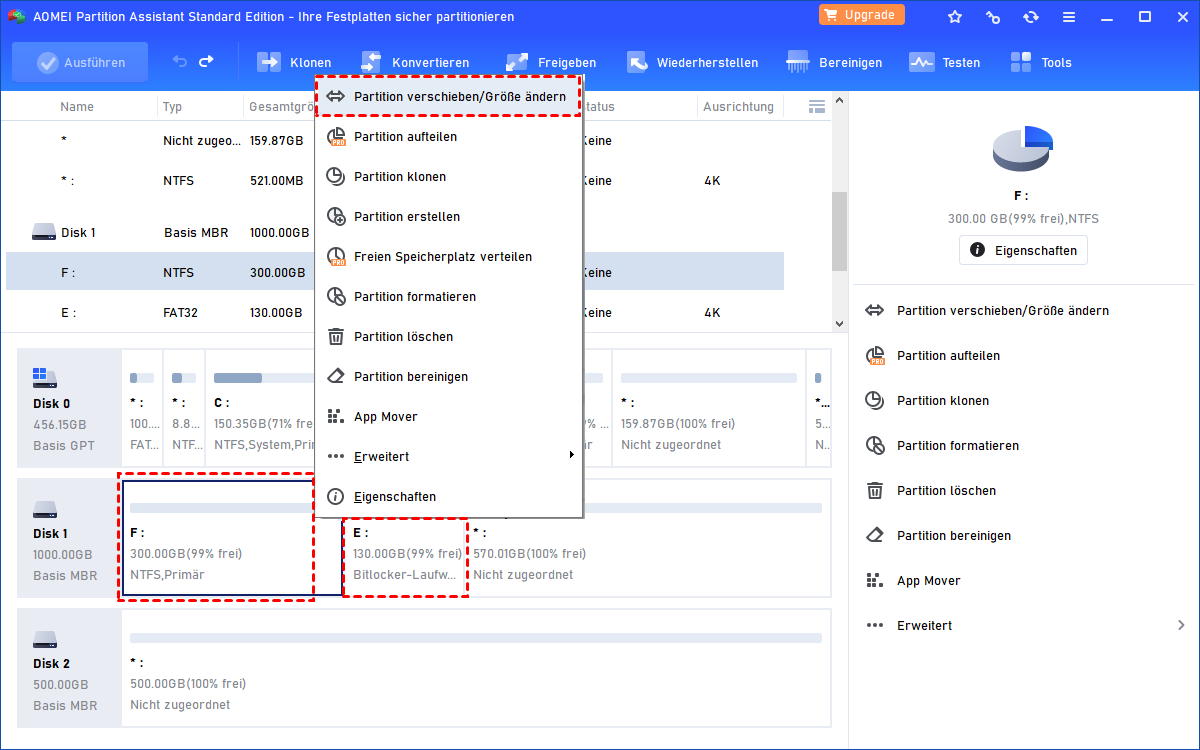Open the Tools toolbar menu
Viewport: 1200px width, 750px height.
click(1041, 62)
